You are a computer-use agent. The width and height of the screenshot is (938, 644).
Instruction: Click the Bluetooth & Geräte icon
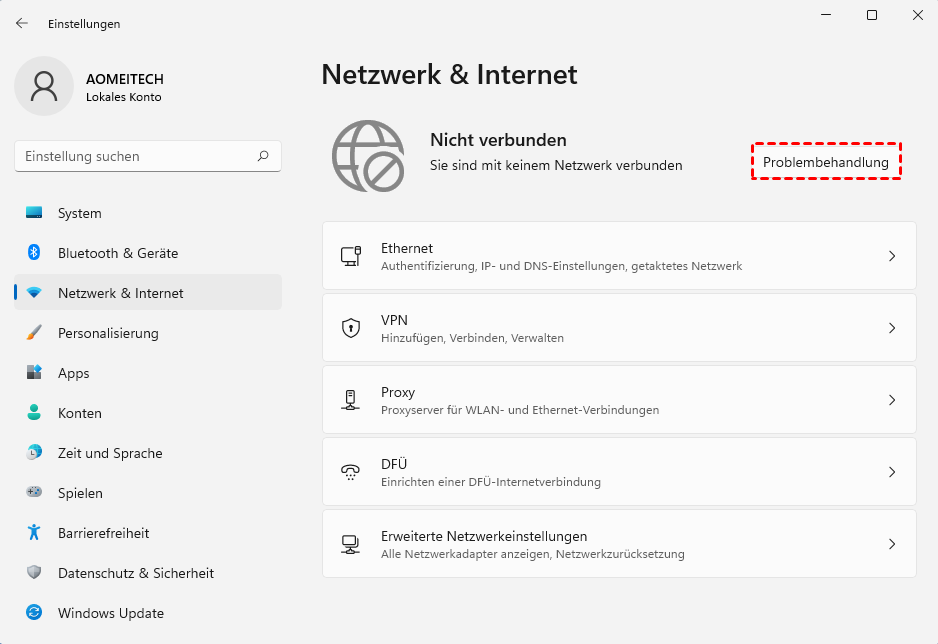click(34, 253)
